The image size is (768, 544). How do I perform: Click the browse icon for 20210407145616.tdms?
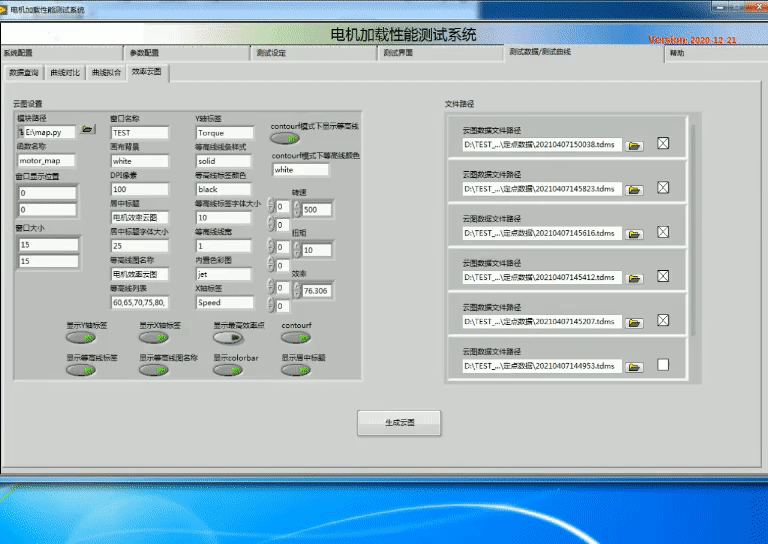[x=633, y=233]
